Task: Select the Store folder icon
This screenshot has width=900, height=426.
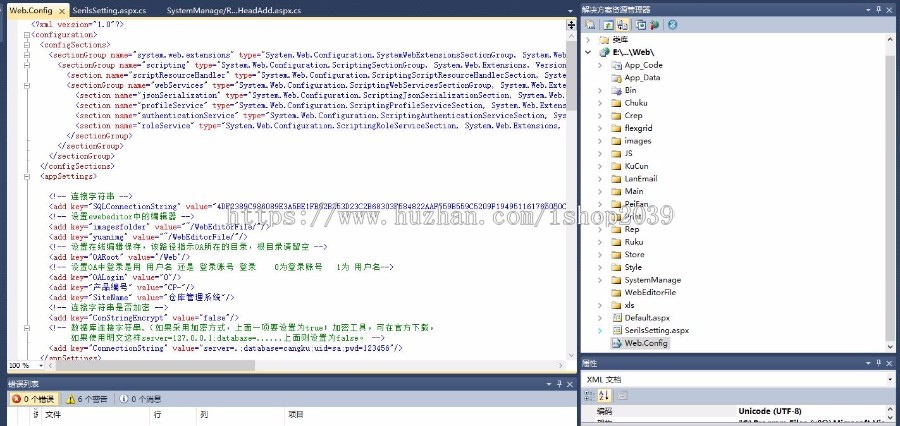Action: click(616, 254)
